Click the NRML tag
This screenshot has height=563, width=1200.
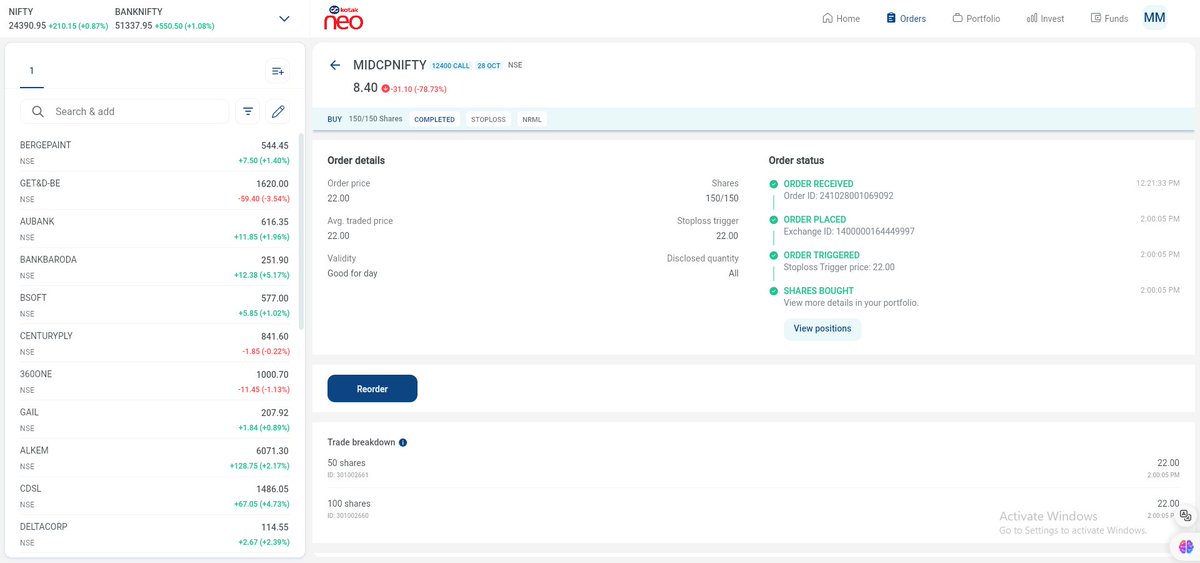pyautogui.click(x=532, y=119)
